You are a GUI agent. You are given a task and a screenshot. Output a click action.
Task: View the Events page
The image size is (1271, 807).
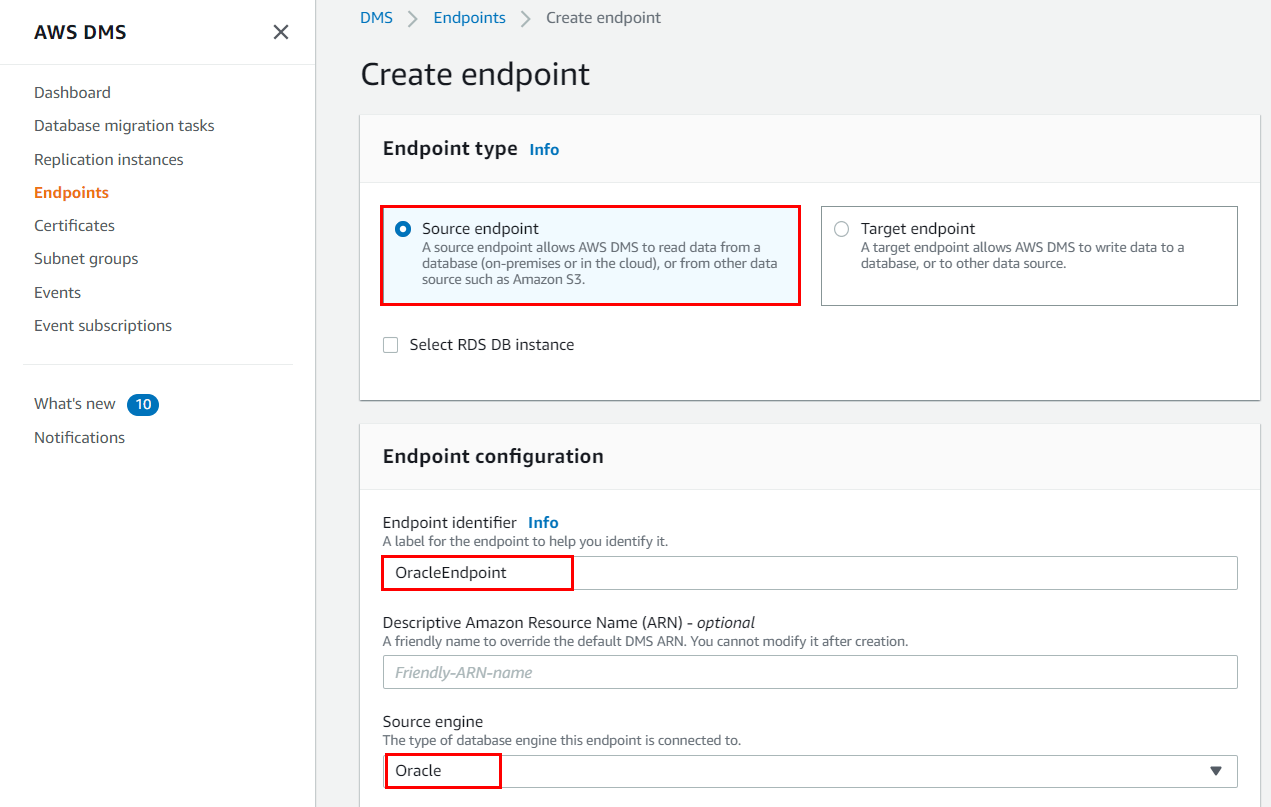pos(57,292)
